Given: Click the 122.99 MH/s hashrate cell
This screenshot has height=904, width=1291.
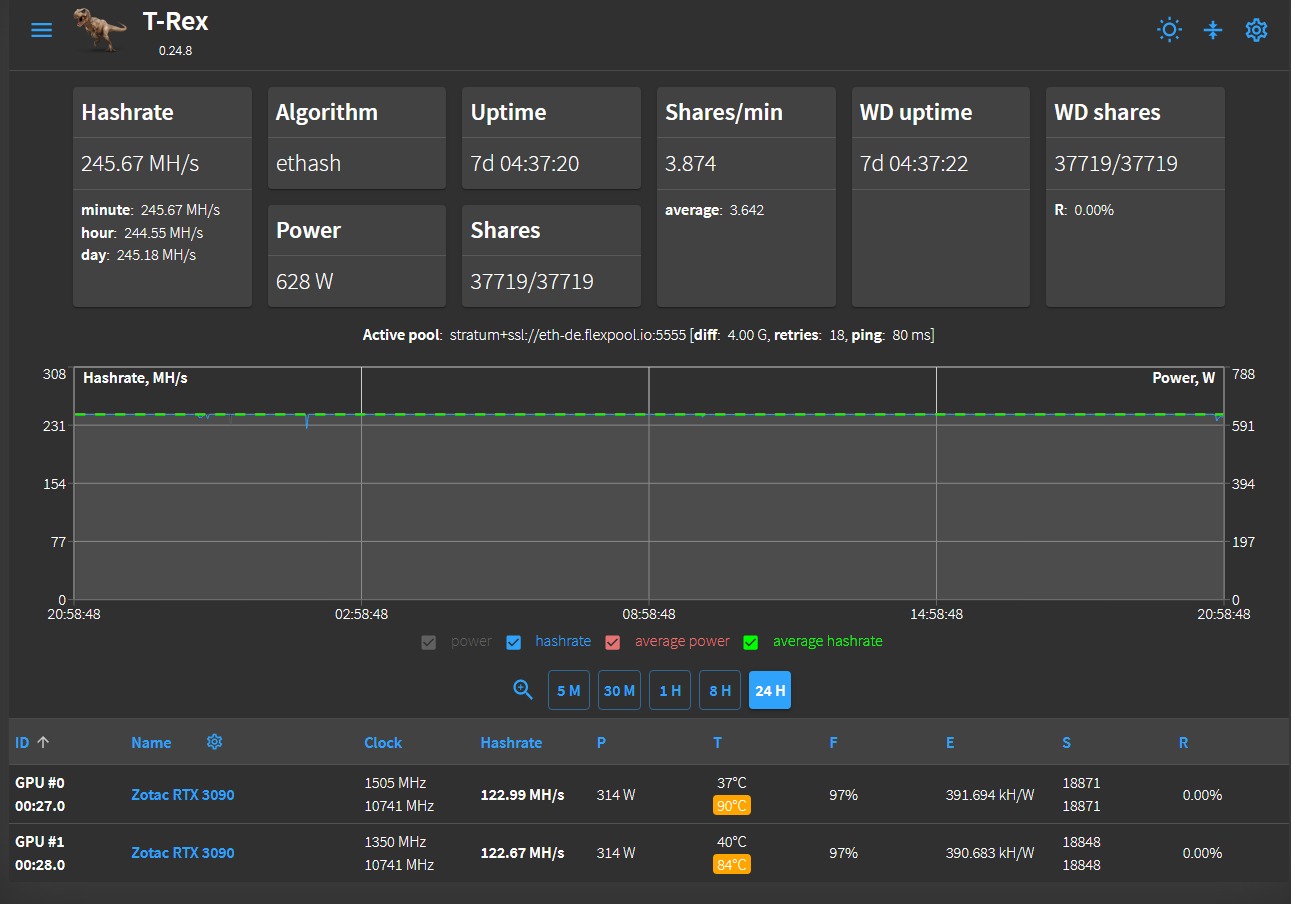Looking at the screenshot, I should [522, 795].
